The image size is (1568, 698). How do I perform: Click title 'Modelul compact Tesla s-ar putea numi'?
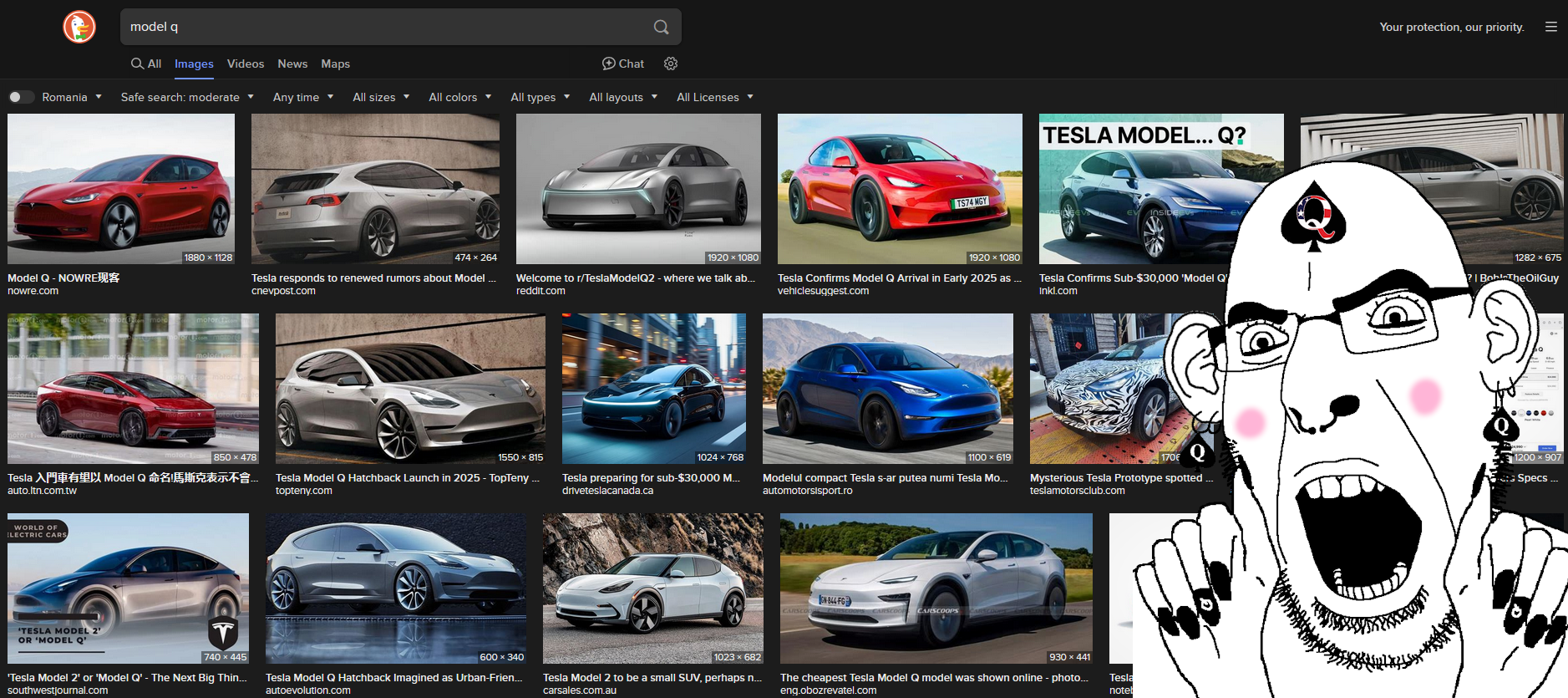coord(885,478)
